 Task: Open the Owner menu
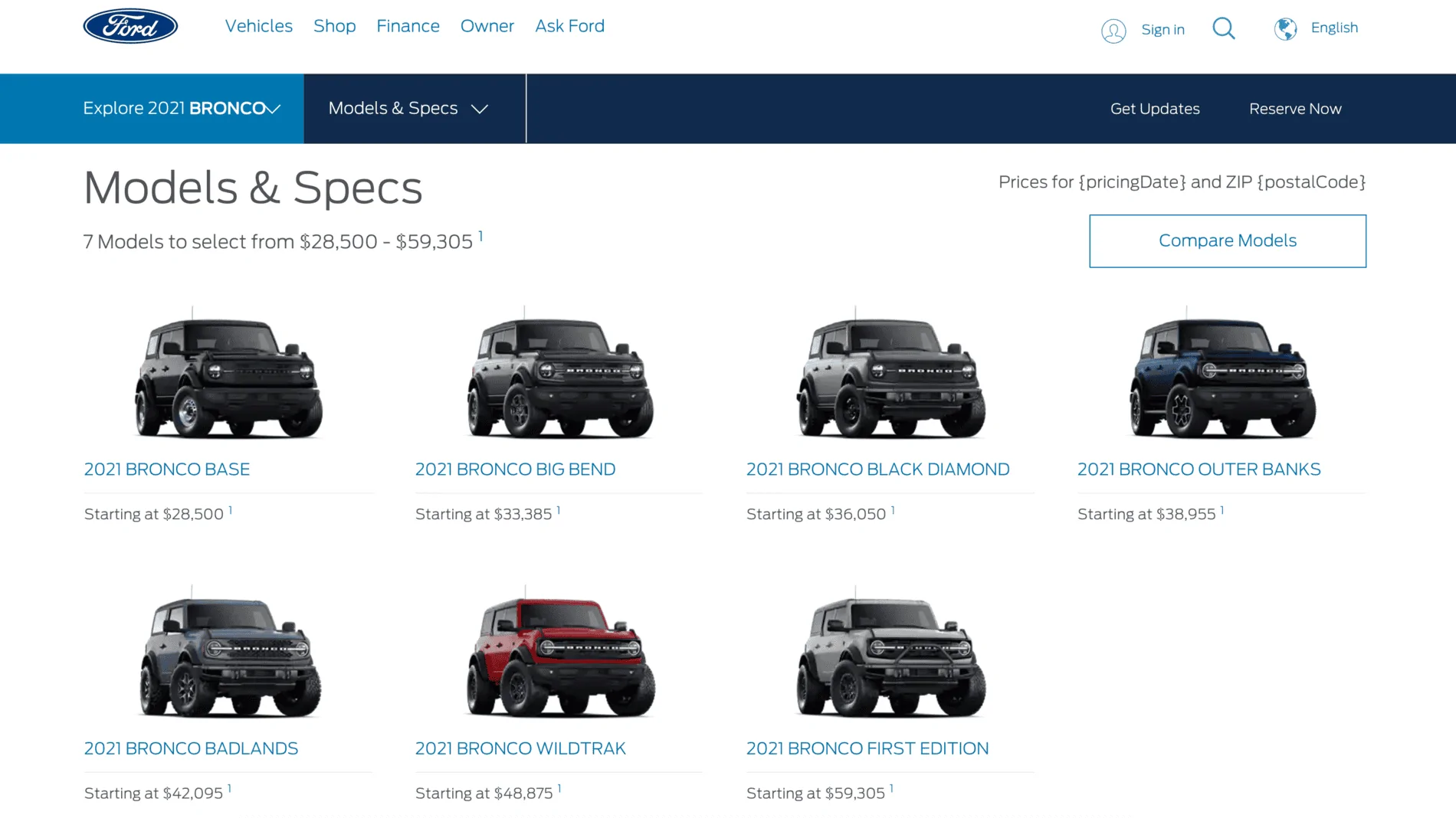point(487,26)
